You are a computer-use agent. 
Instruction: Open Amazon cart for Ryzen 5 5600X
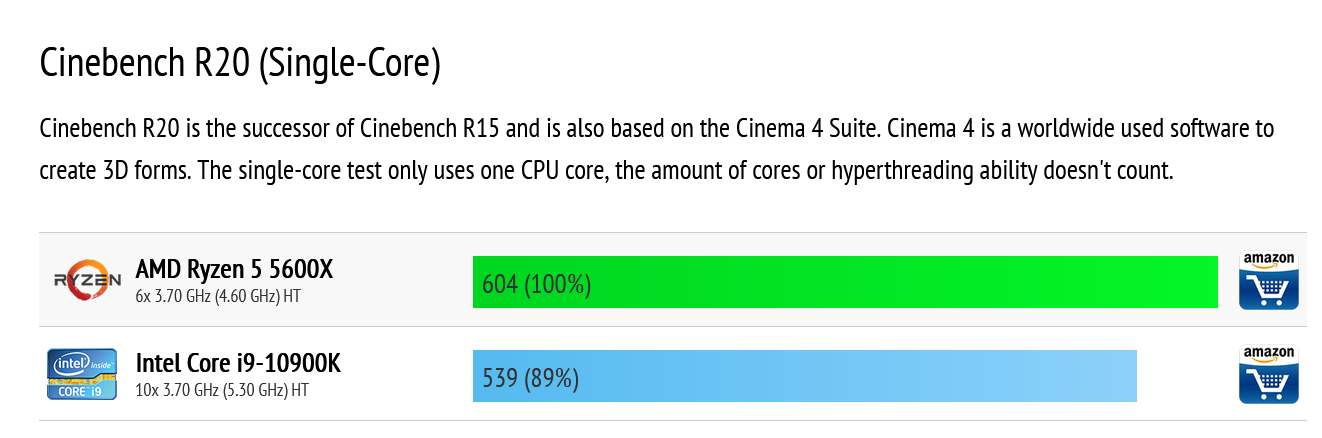pos(1268,280)
